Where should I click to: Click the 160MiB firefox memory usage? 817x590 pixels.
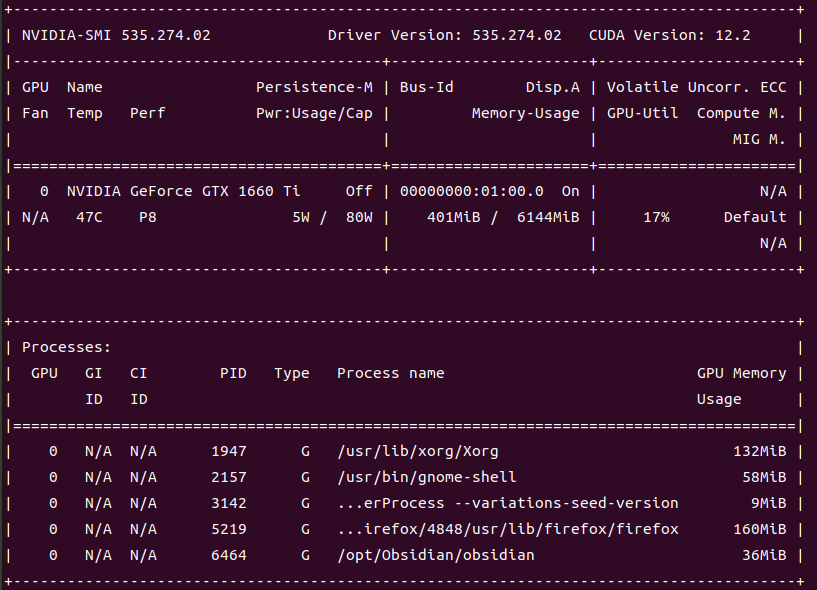759,530
